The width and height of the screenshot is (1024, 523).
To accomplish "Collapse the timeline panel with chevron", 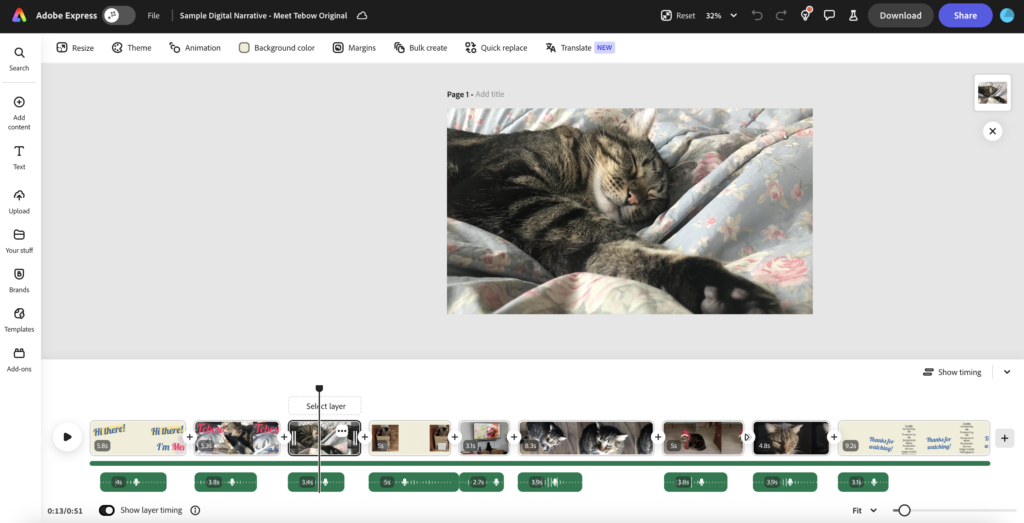I will [x=1007, y=372].
